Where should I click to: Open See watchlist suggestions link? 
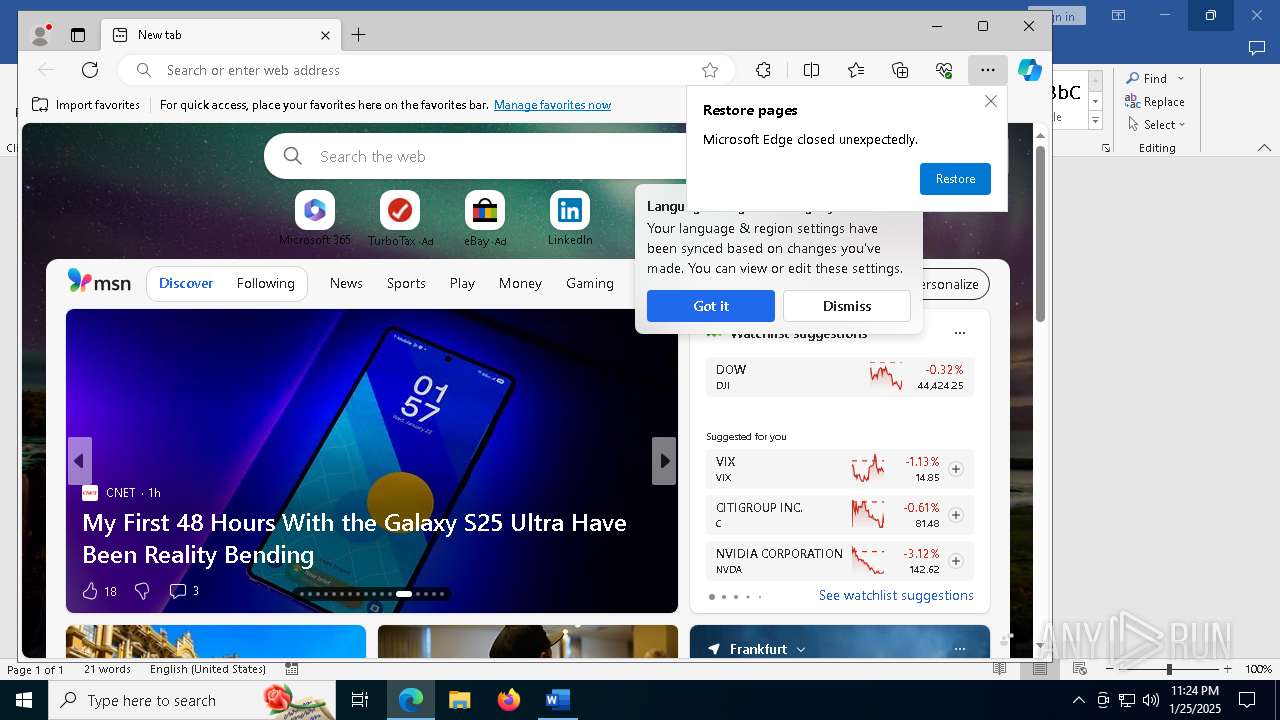[896, 595]
